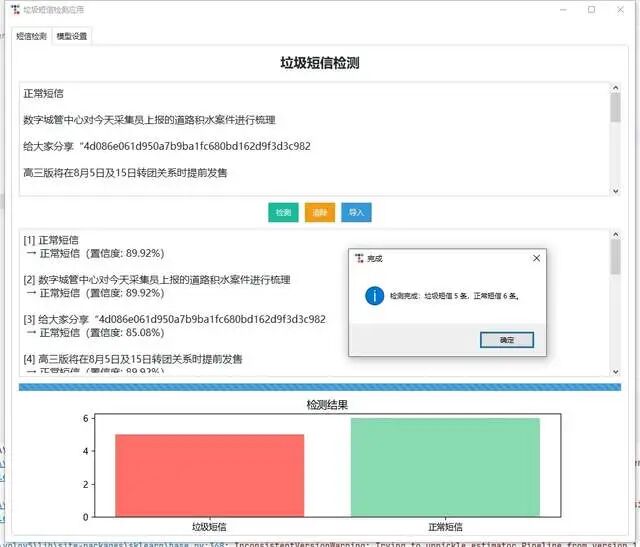Image resolution: width=640 pixels, height=547 pixels.
Task: Click down arrow of input area scrollbar
Action: click(x=615, y=190)
